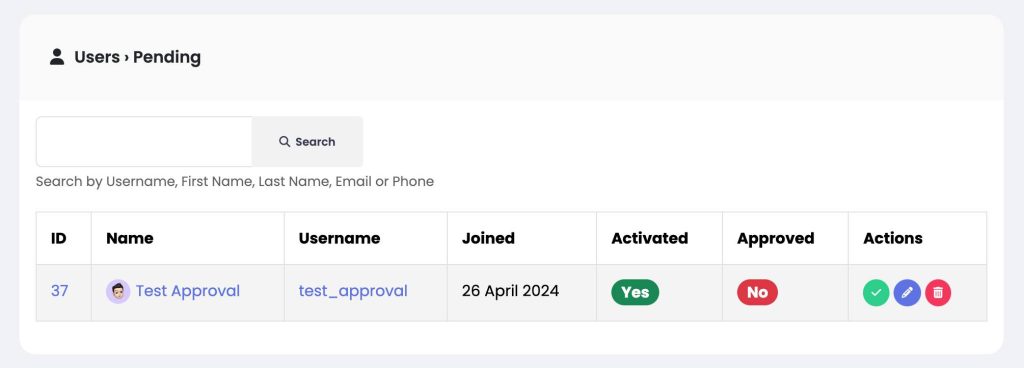Select the Pending breadcrumb item
The width and height of the screenshot is (1024, 368).
[x=167, y=57]
